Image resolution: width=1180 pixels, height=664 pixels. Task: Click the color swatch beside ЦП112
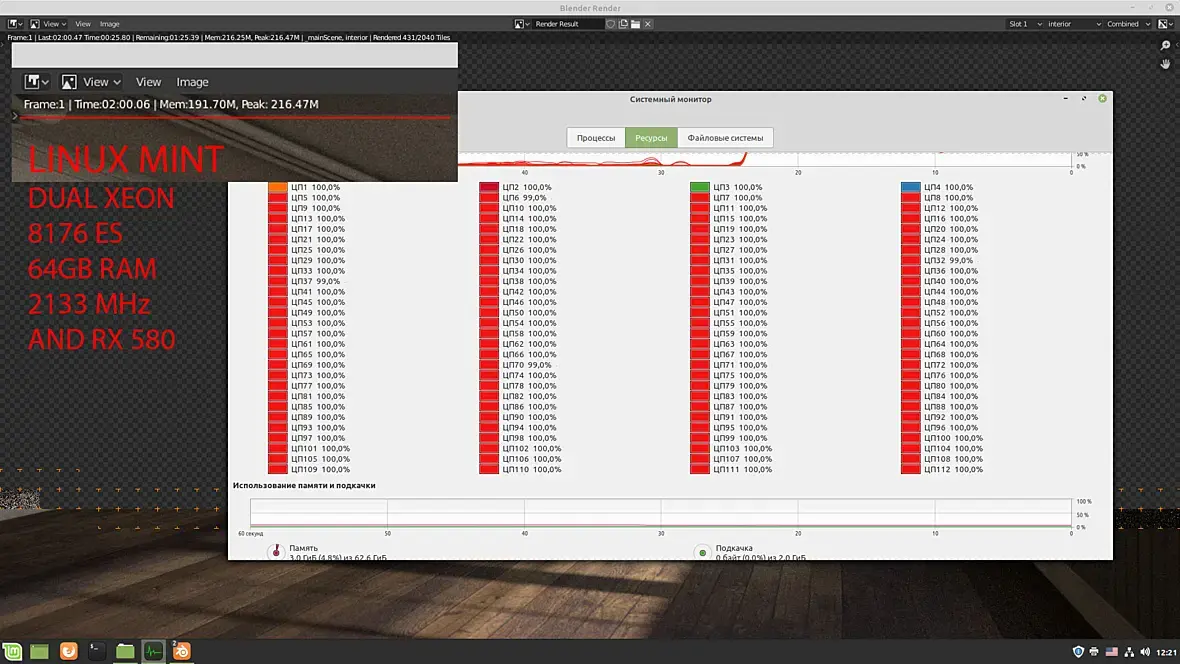pyautogui.click(x=911, y=469)
